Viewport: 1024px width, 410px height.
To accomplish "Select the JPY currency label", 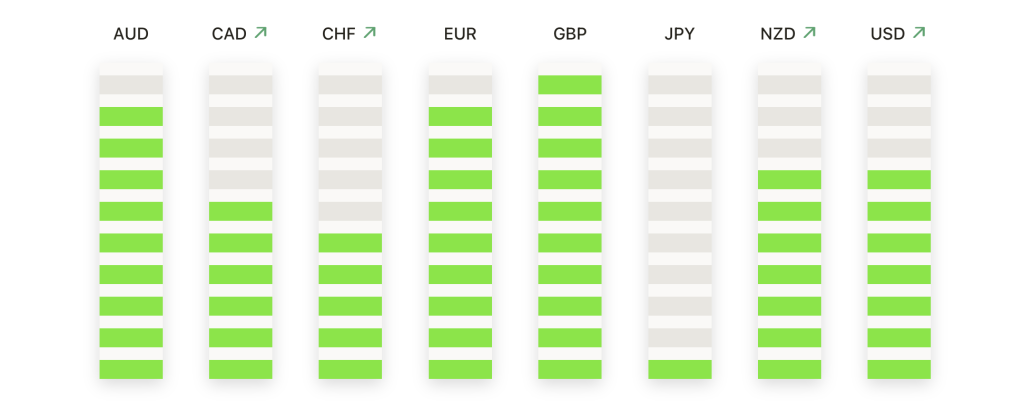I will click(x=680, y=34).
